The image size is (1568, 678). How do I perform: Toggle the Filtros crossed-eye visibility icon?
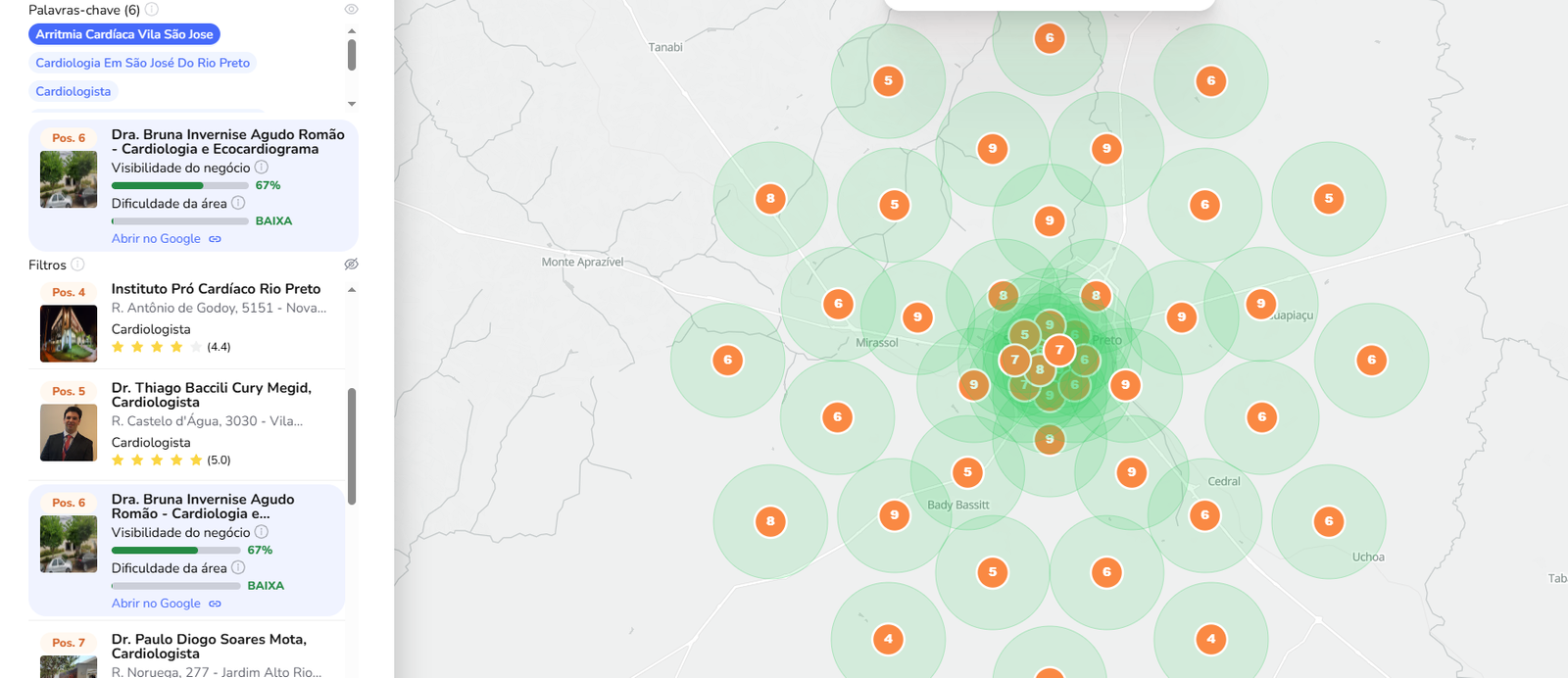(352, 265)
